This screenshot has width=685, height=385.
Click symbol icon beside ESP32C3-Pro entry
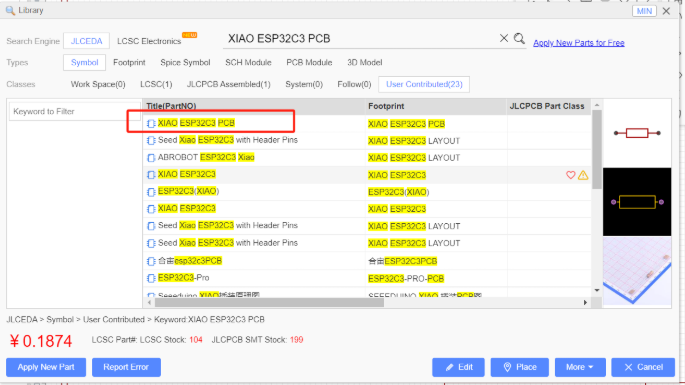151,278
